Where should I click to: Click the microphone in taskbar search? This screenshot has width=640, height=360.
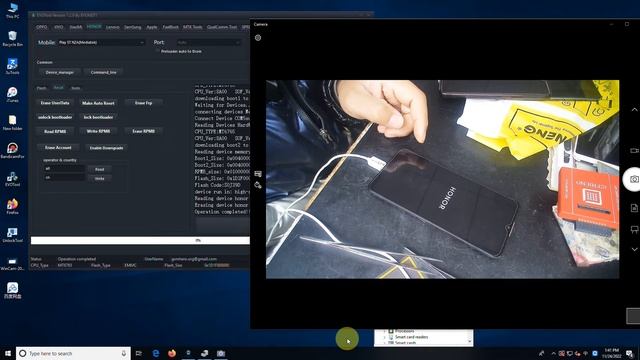pyautogui.click(x=124, y=353)
